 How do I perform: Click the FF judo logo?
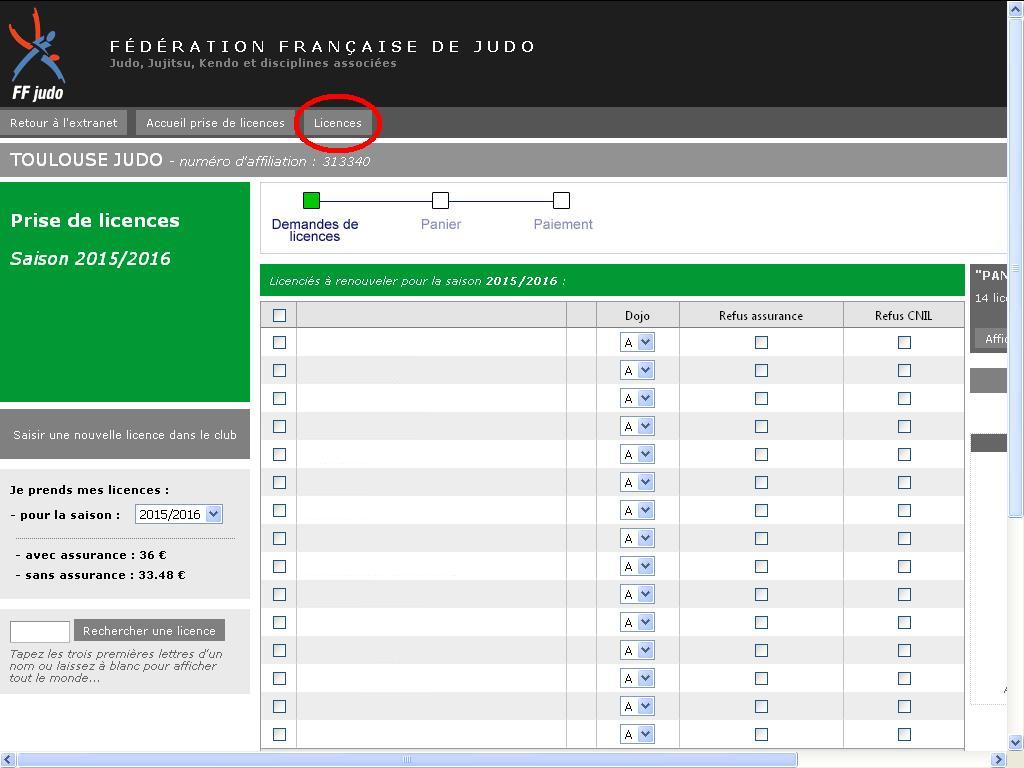[37, 55]
